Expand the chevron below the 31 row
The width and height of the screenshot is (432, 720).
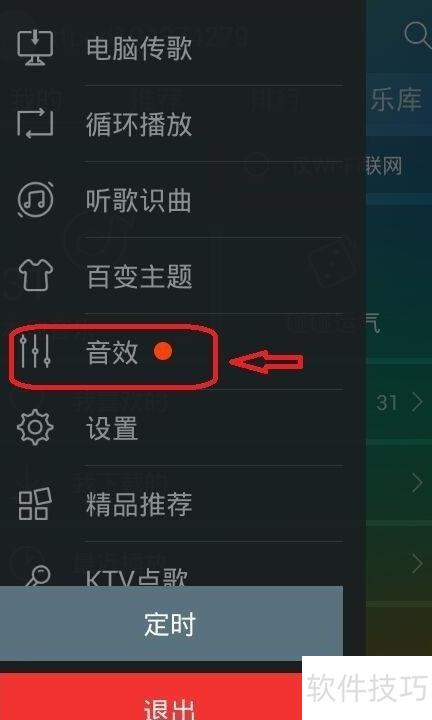pos(417,483)
